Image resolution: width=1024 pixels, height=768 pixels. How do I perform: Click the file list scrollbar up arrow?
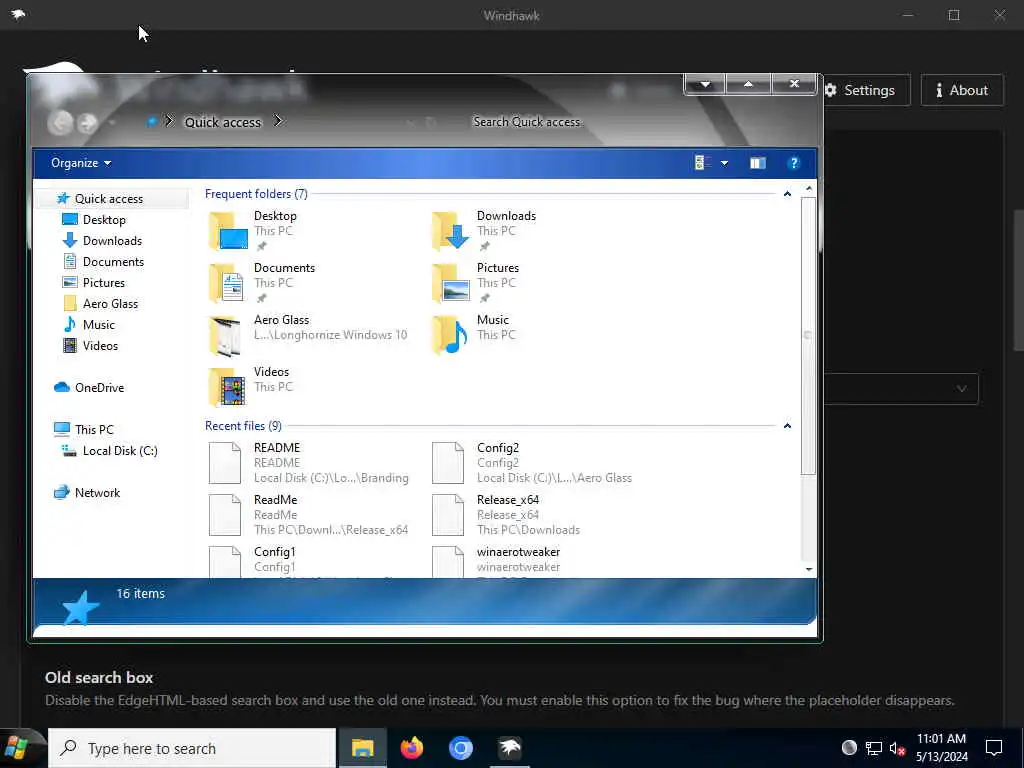[x=808, y=188]
